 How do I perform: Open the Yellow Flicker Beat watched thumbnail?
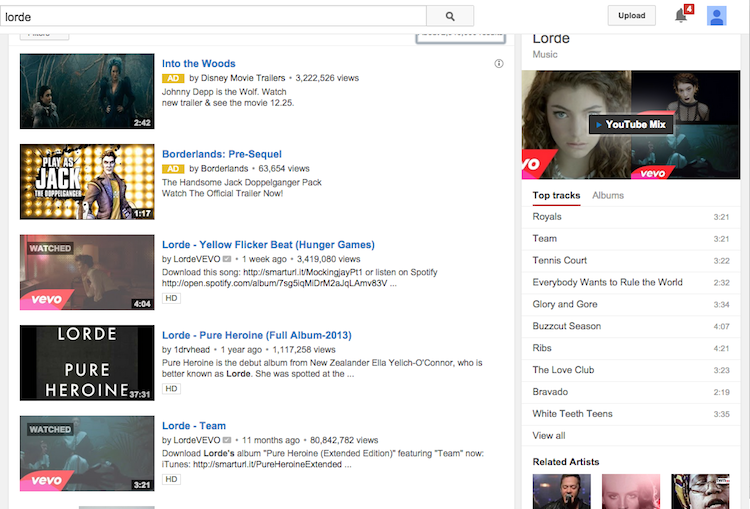87,272
